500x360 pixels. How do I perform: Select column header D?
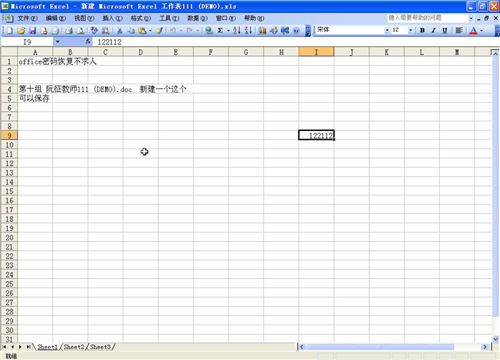coord(141,52)
